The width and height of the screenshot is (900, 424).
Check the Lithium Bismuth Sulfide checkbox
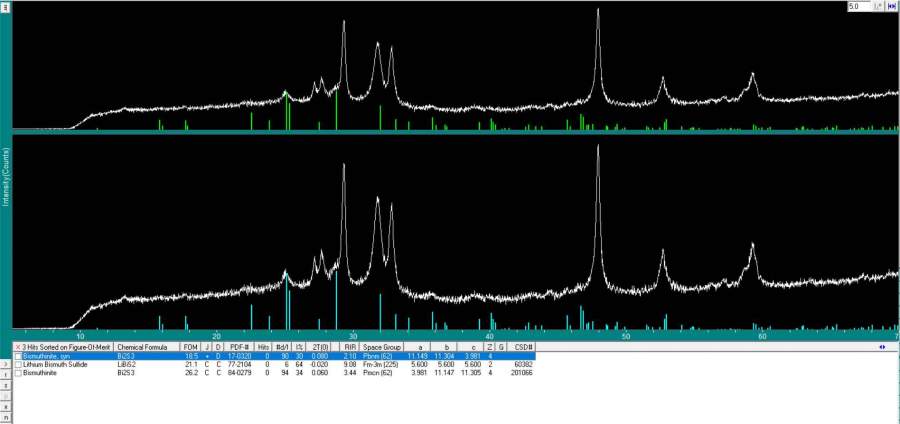[18, 364]
